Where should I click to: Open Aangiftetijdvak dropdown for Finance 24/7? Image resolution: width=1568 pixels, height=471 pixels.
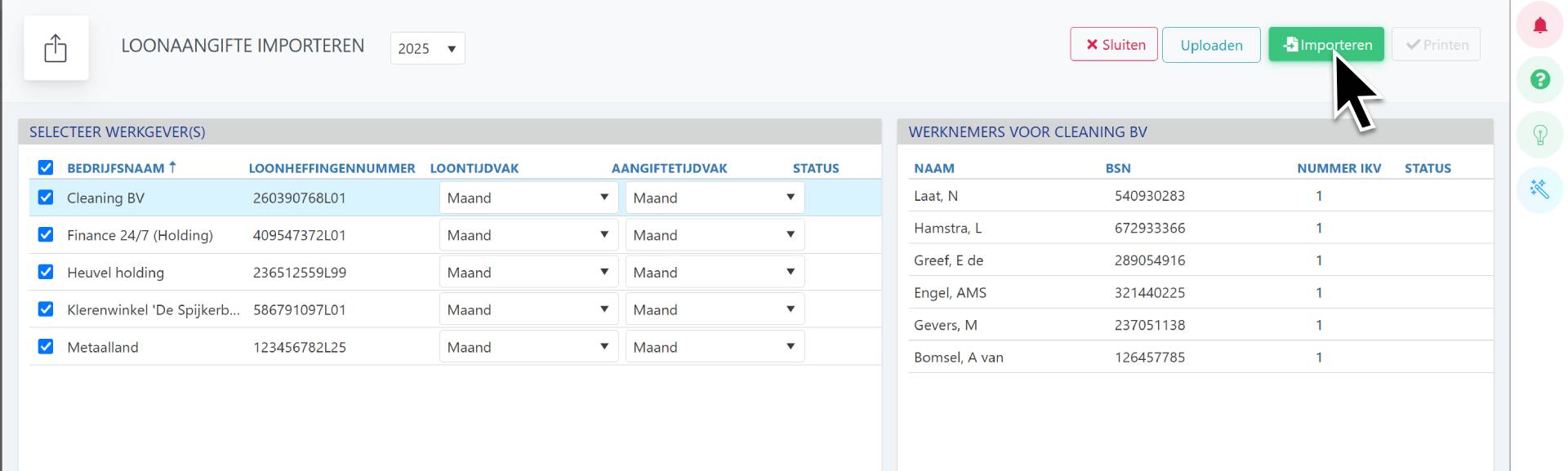(715, 235)
